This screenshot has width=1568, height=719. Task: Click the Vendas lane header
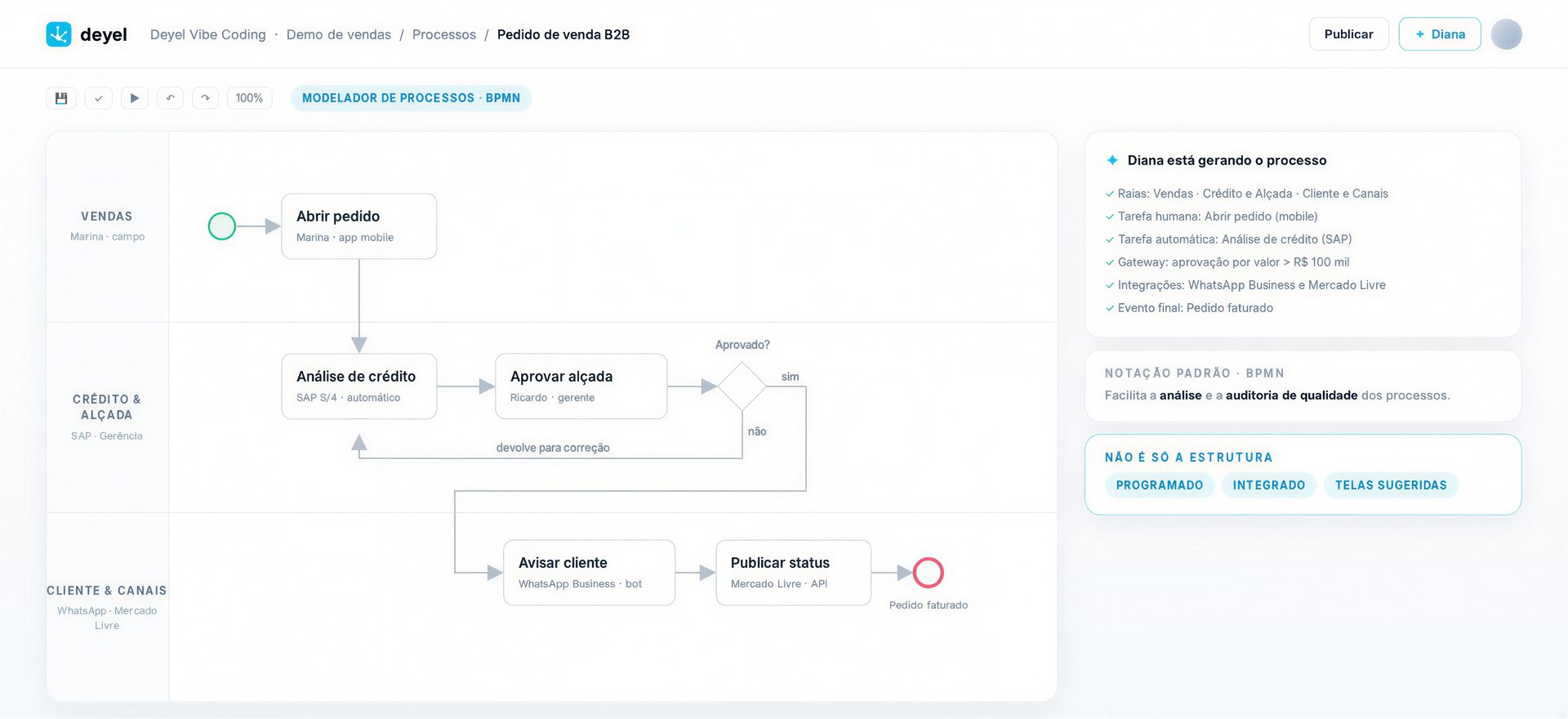point(107,226)
